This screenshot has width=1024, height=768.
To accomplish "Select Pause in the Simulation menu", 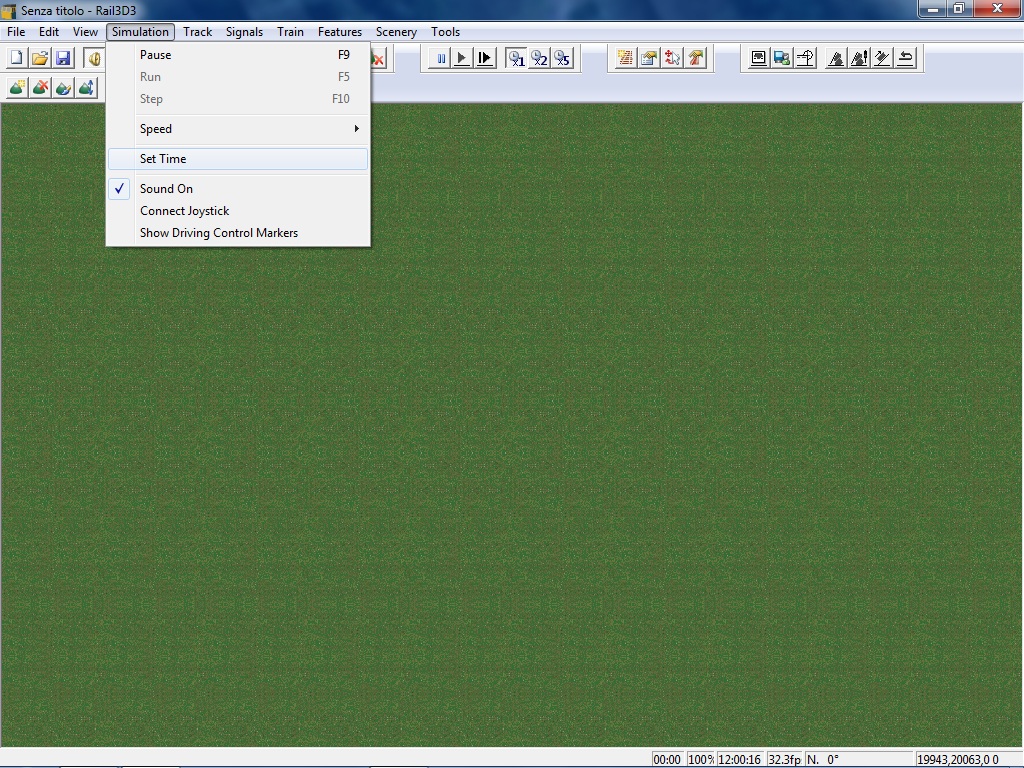I will (x=238, y=55).
